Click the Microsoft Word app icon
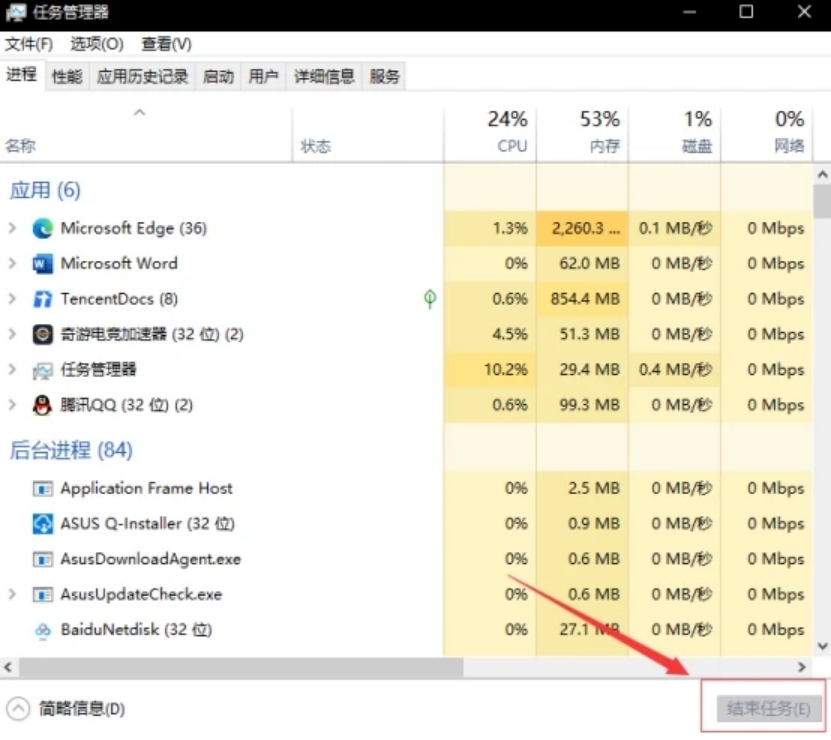831x740 pixels. point(42,263)
